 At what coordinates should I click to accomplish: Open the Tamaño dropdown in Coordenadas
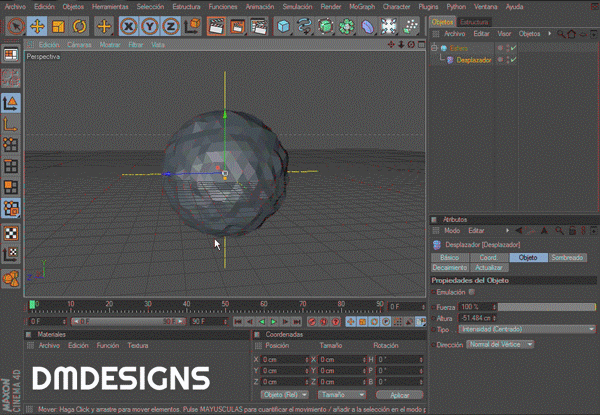click(342, 395)
